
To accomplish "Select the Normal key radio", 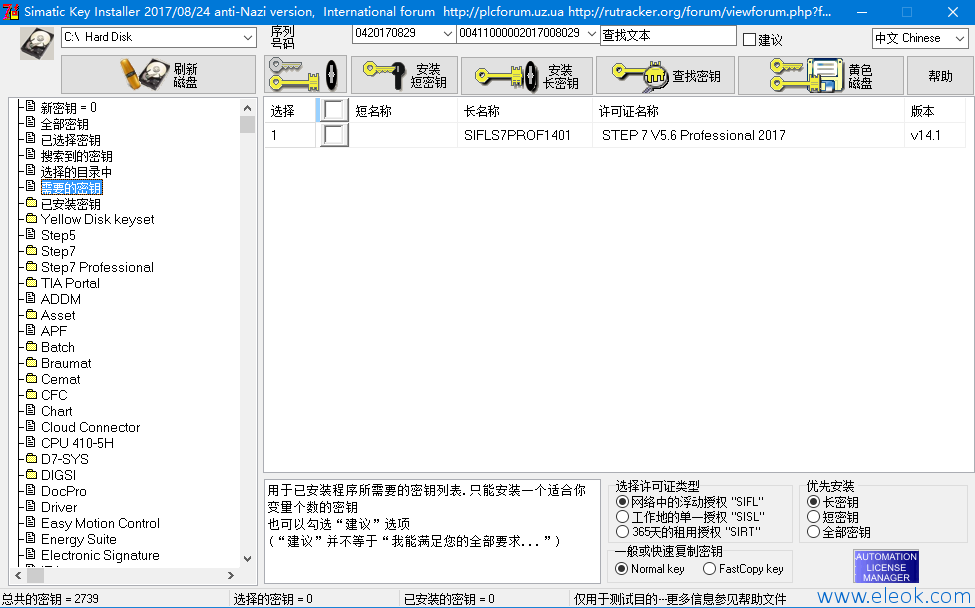I will [621, 568].
